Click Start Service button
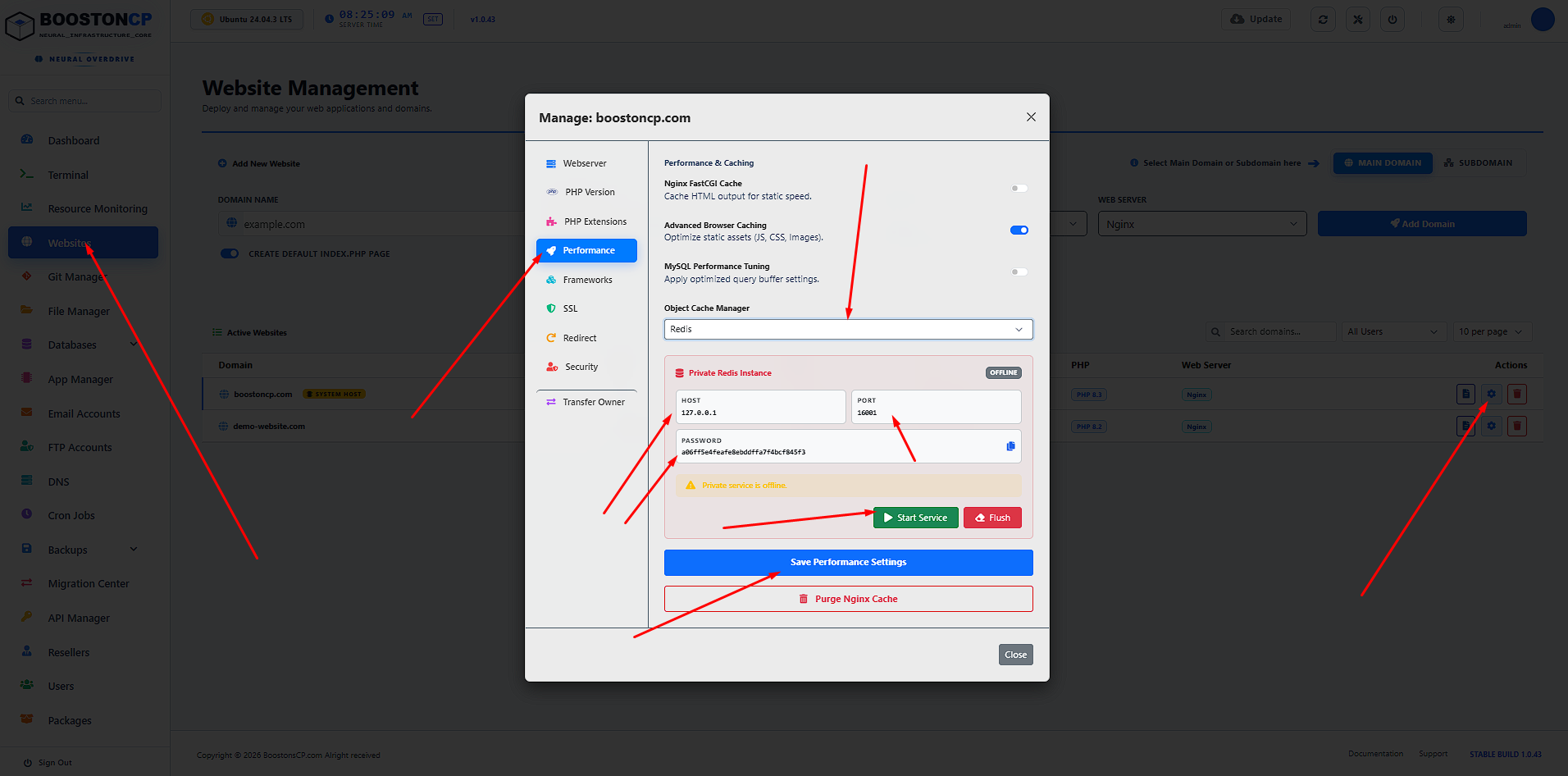This screenshot has height=776, width=1568. tap(915, 518)
